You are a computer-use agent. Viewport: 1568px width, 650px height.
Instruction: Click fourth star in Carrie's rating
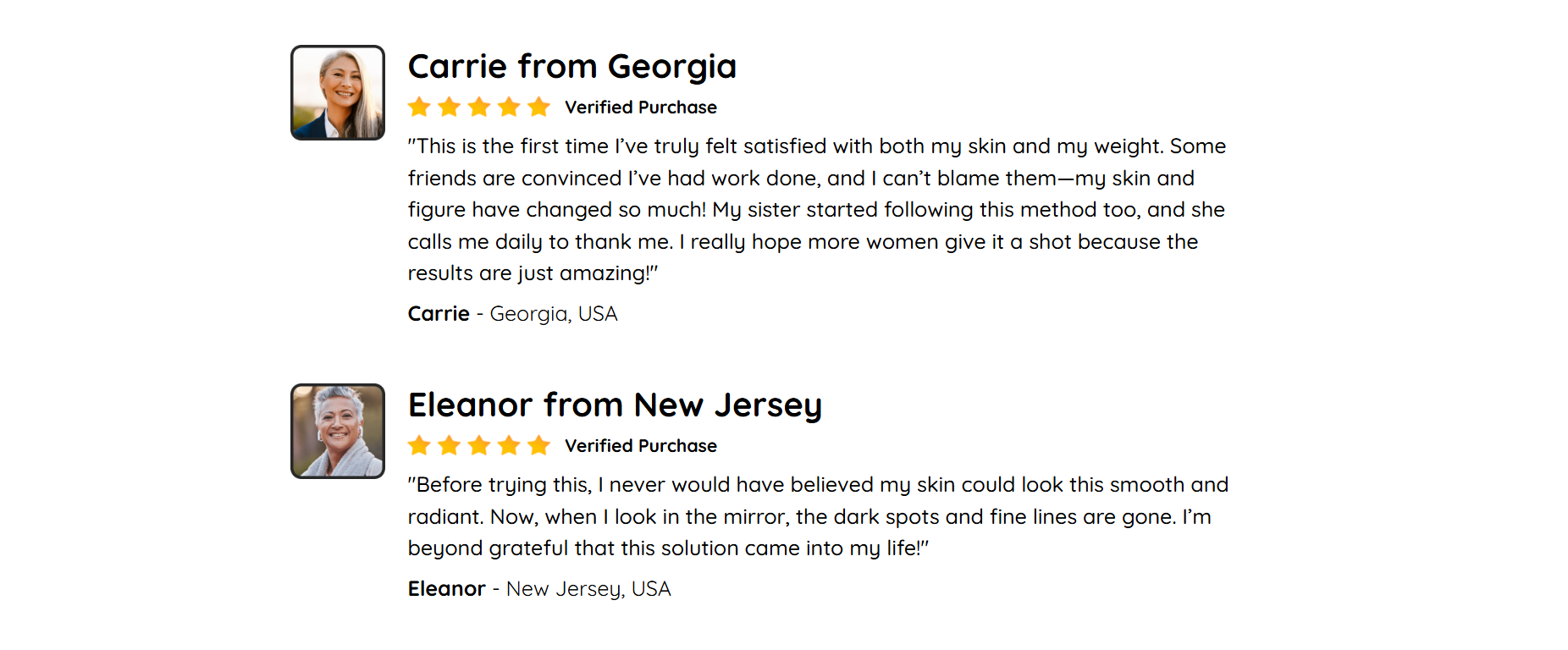[x=509, y=107]
